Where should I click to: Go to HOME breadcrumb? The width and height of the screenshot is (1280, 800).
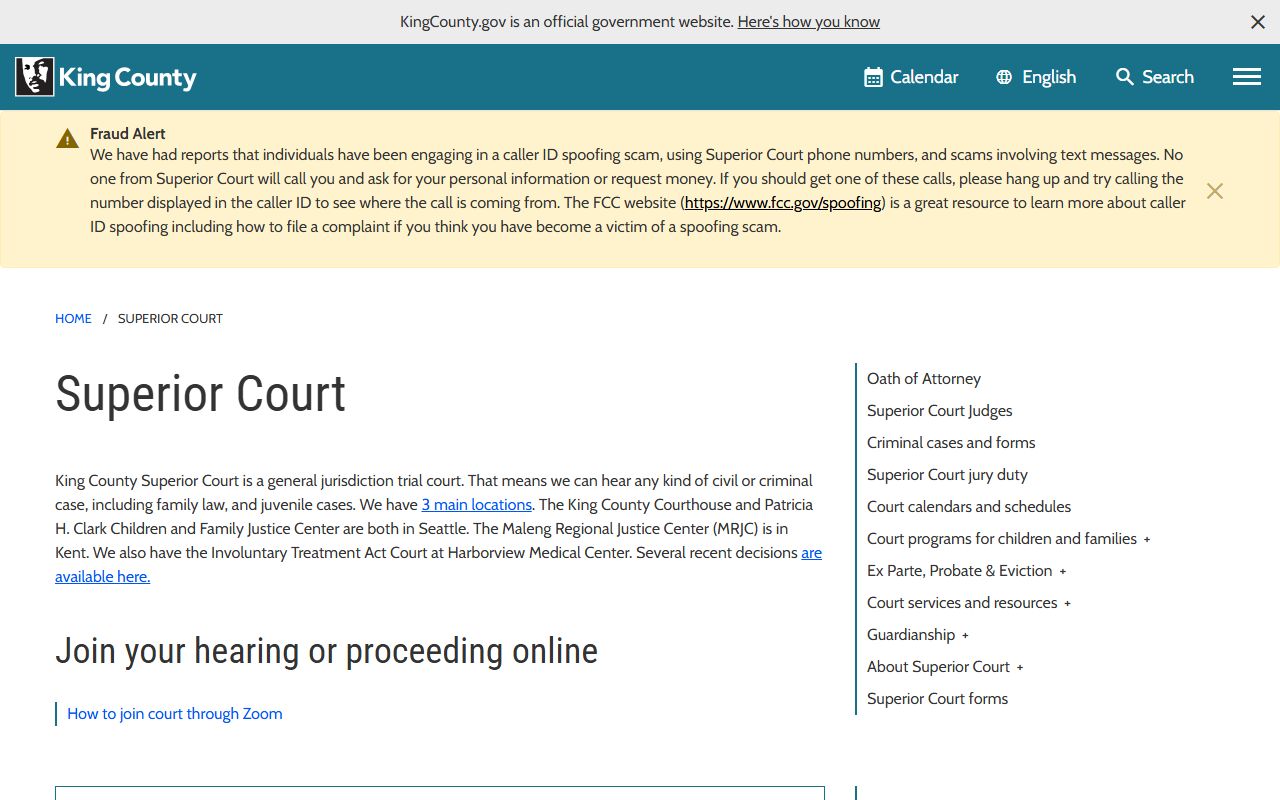tap(73, 319)
